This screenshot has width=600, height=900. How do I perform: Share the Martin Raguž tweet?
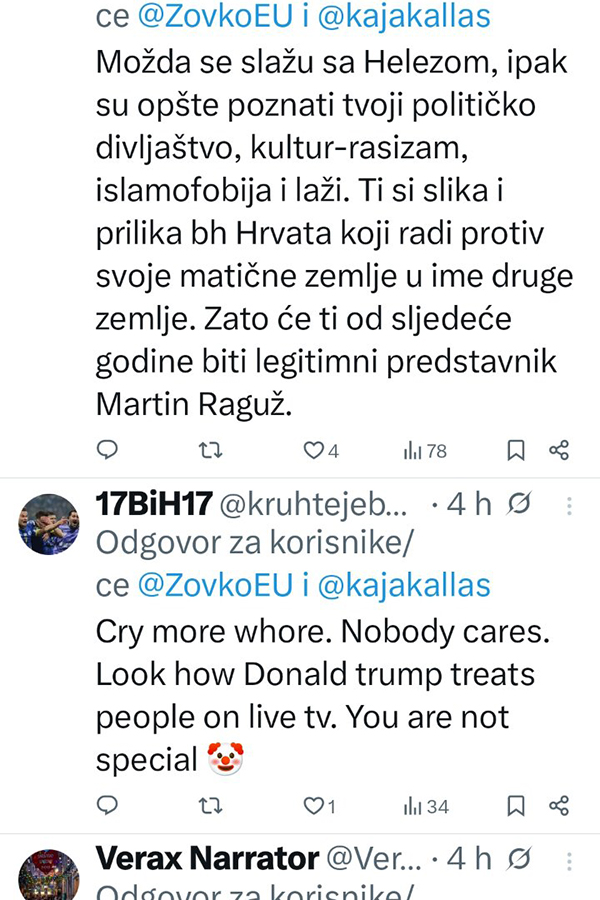click(559, 450)
